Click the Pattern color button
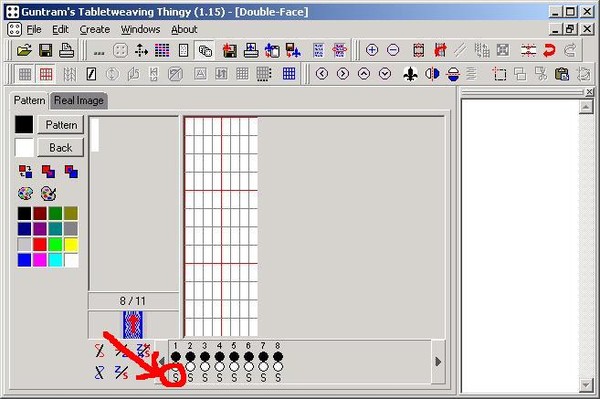The height and width of the screenshot is (399, 600). tap(60, 125)
